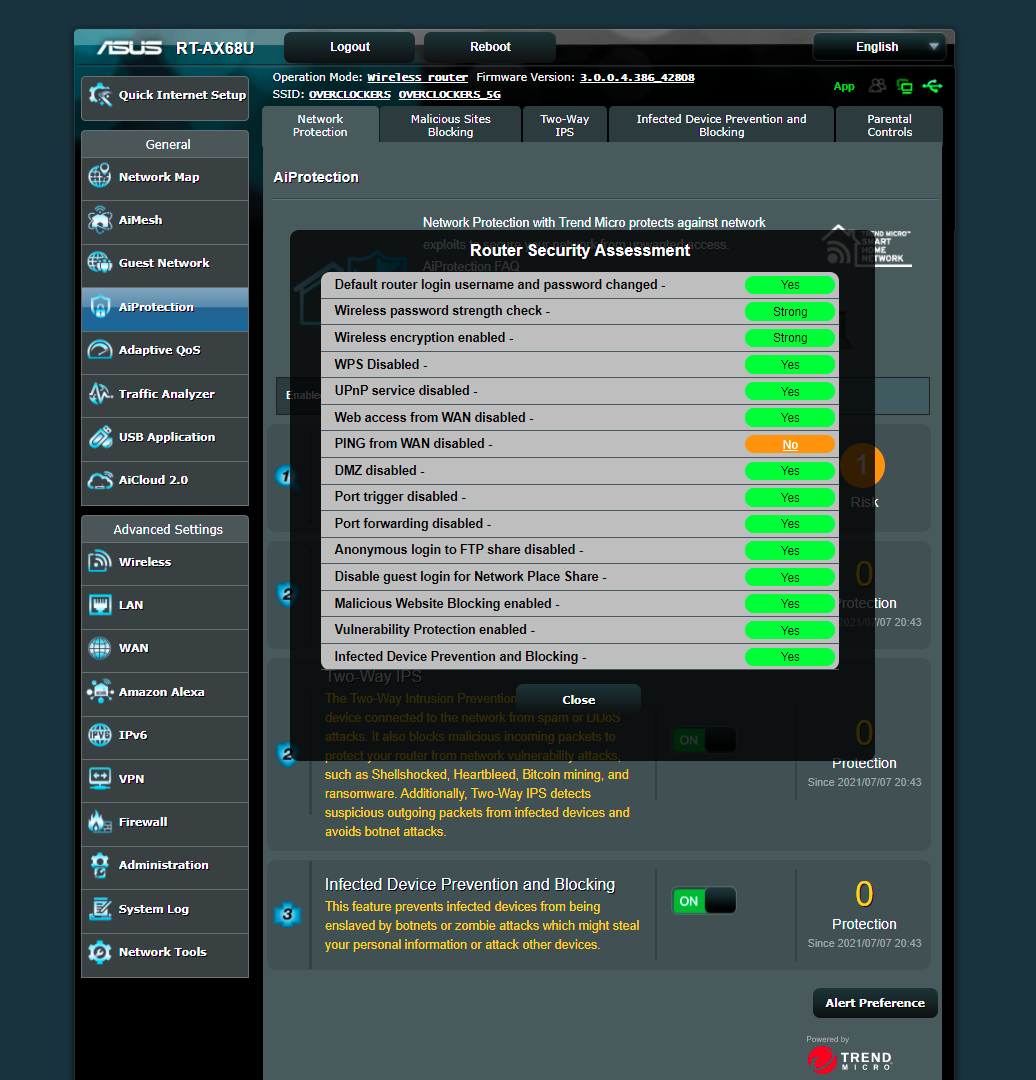The width and height of the screenshot is (1036, 1080).
Task: Click the green App link in header
Action: [844, 86]
